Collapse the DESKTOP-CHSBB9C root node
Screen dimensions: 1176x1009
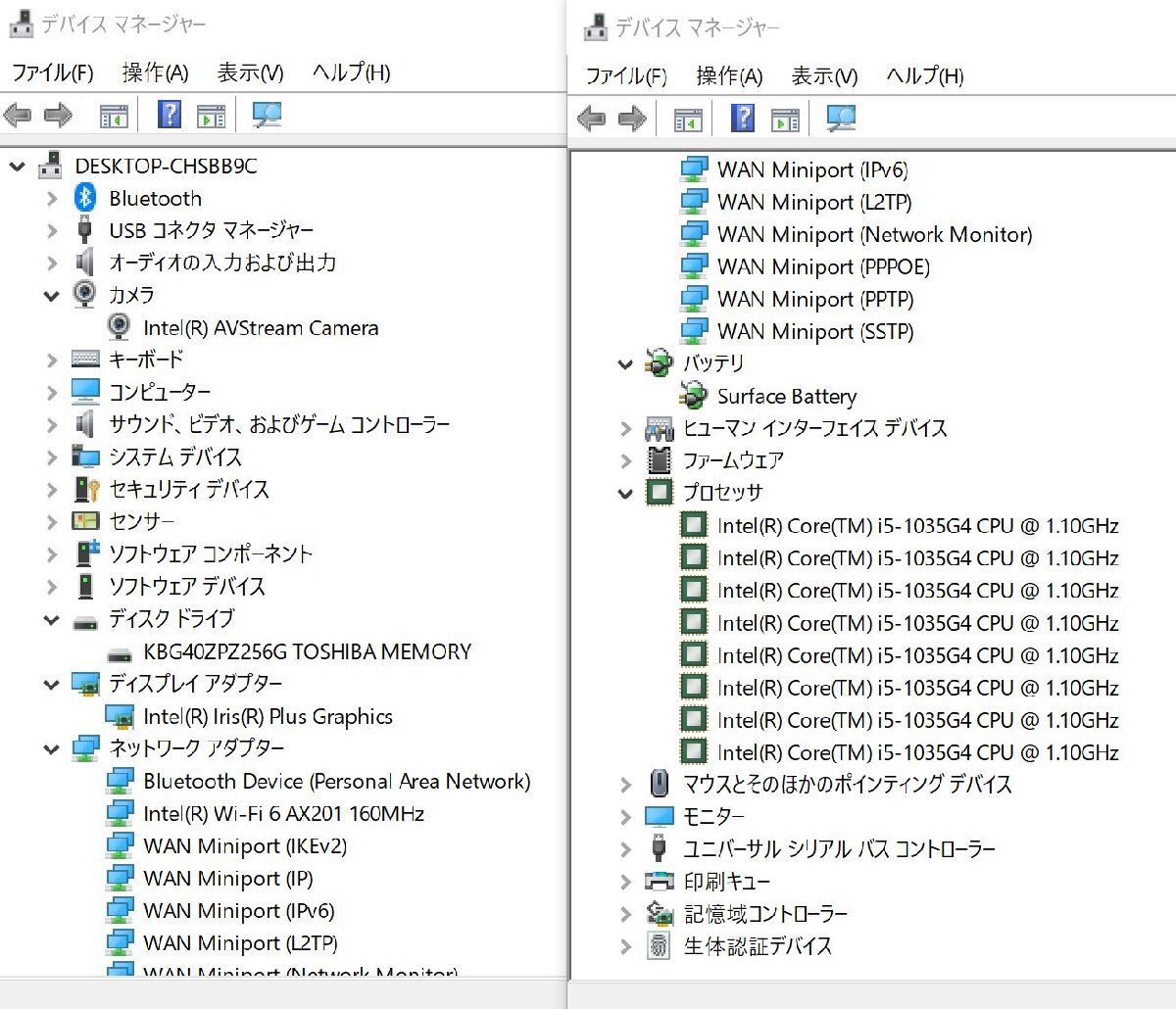pos(17,167)
